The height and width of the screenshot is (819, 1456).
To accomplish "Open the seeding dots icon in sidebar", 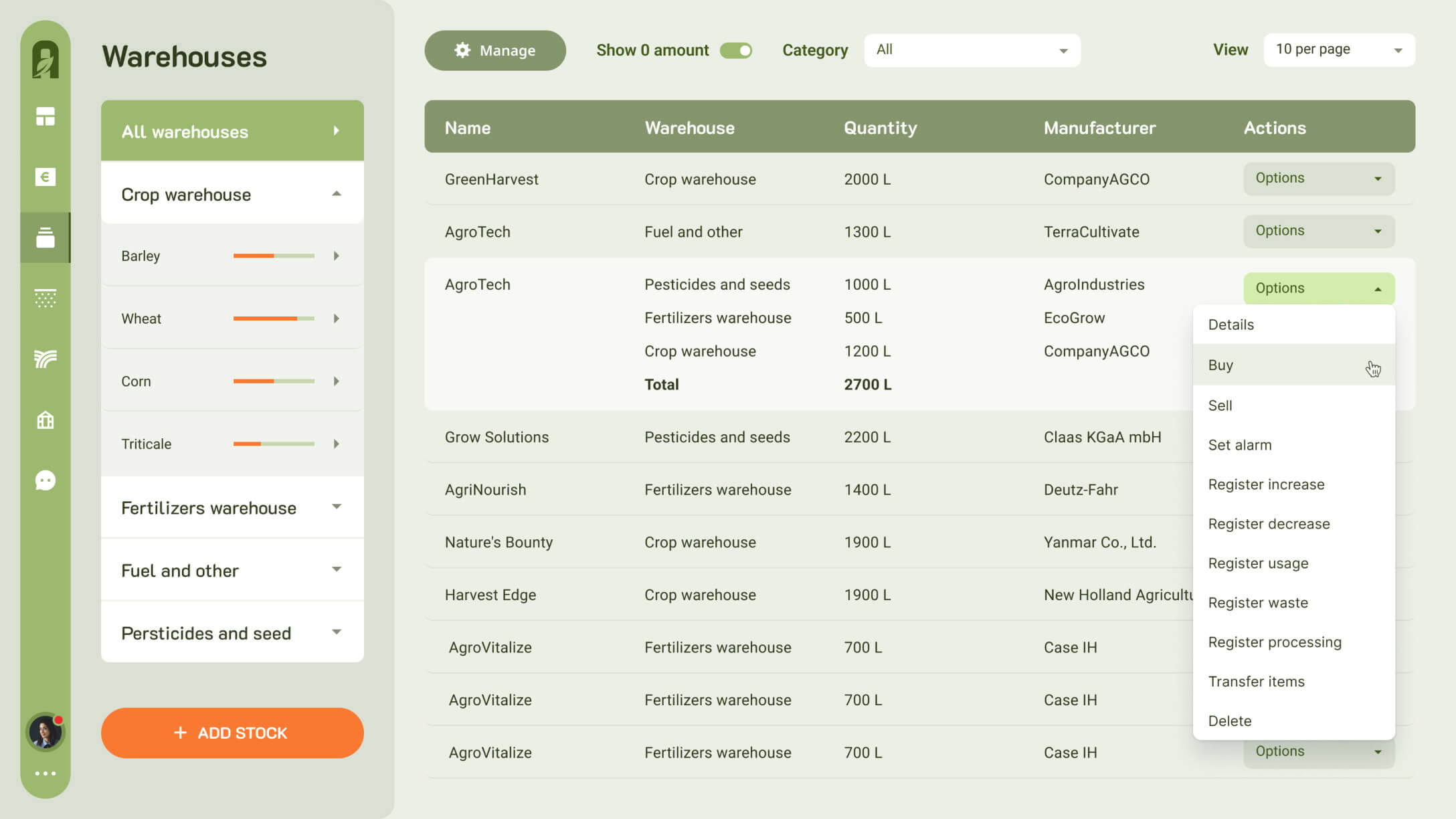I will [45, 298].
